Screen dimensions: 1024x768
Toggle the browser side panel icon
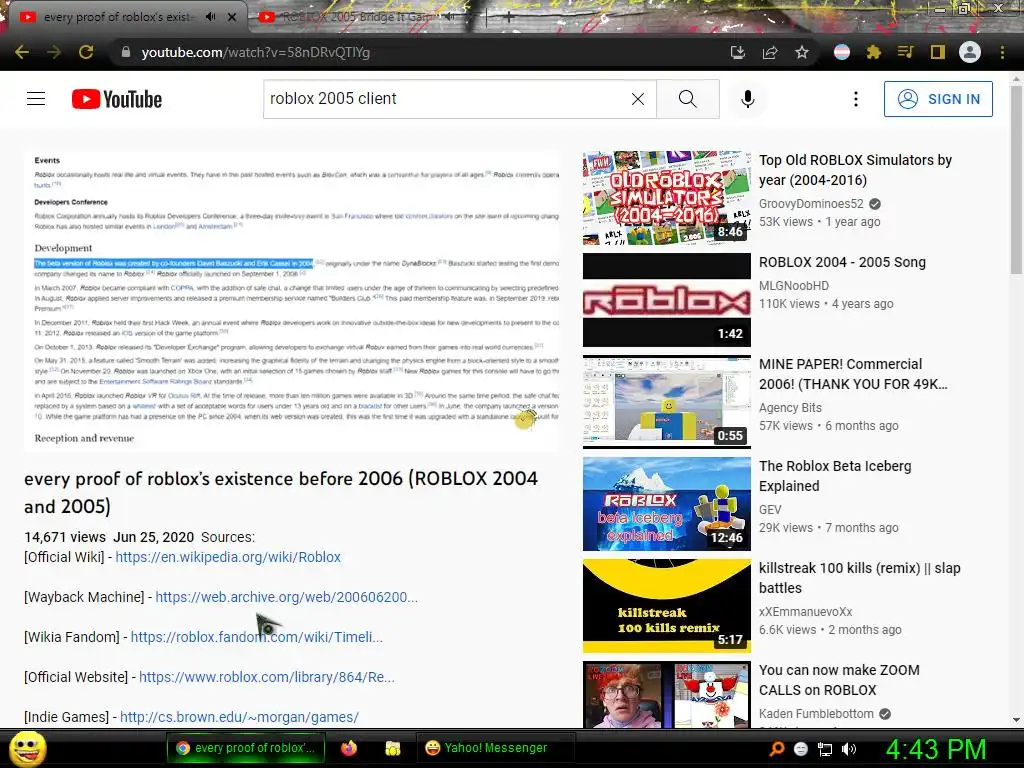point(938,52)
